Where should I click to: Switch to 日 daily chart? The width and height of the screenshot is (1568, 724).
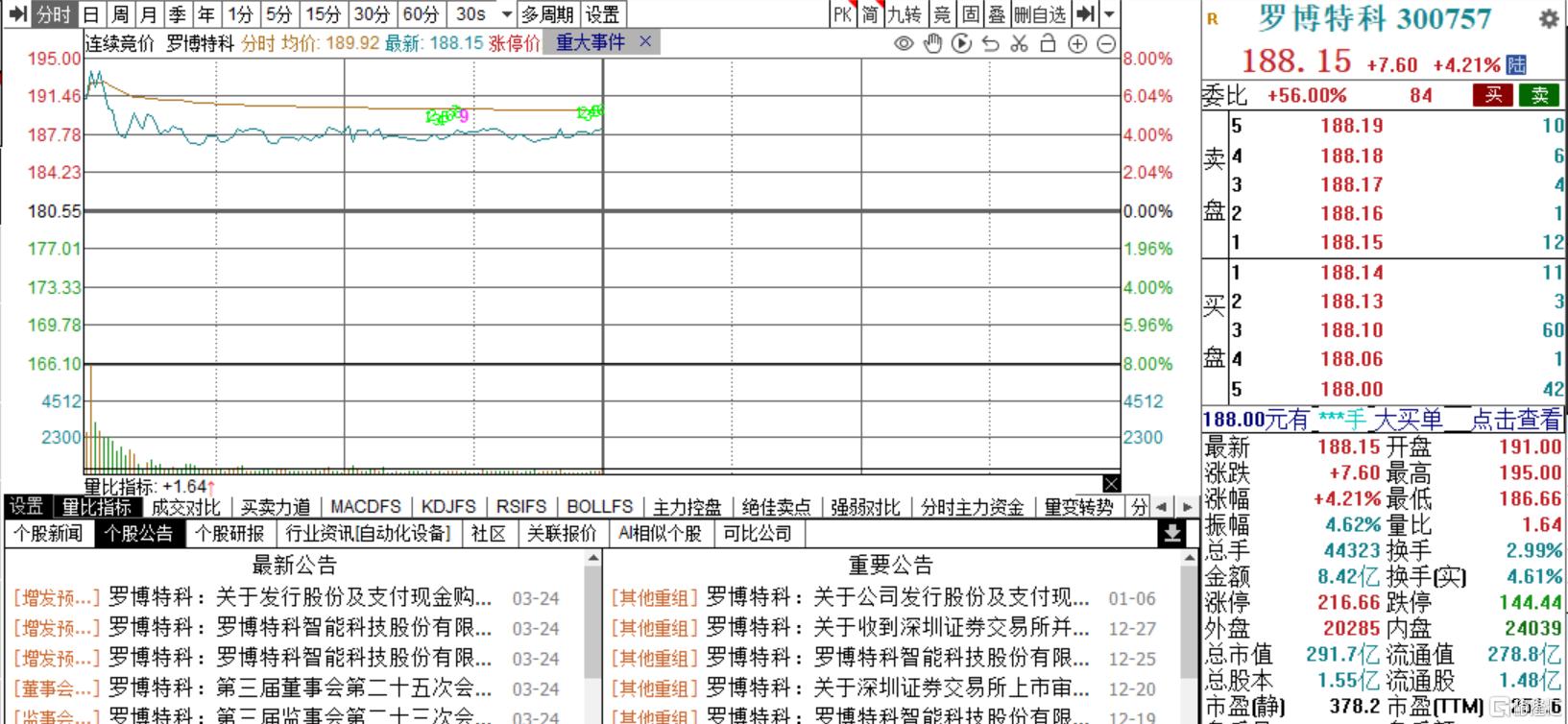click(x=90, y=14)
